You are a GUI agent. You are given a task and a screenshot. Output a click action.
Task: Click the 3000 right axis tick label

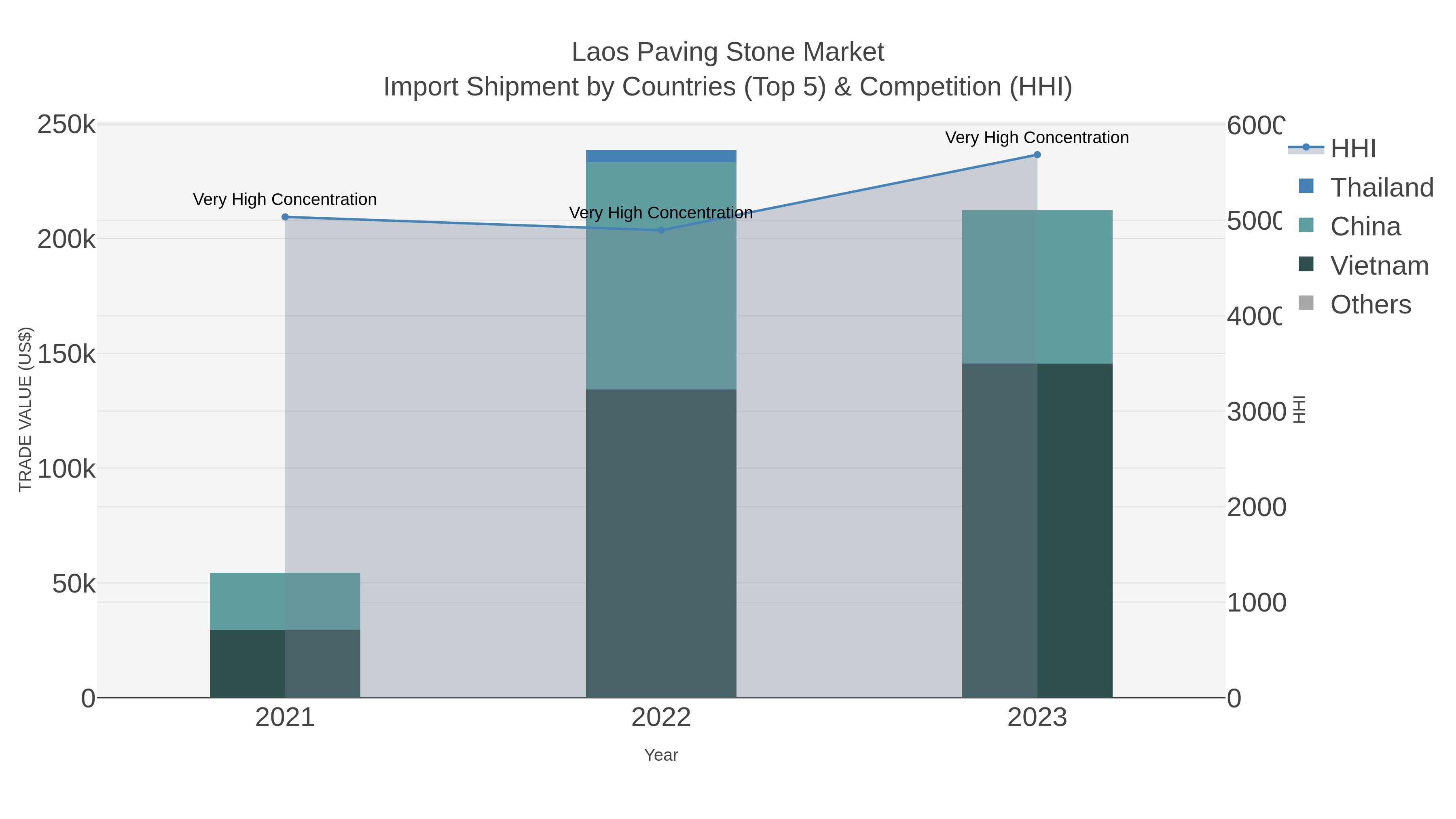click(1257, 412)
